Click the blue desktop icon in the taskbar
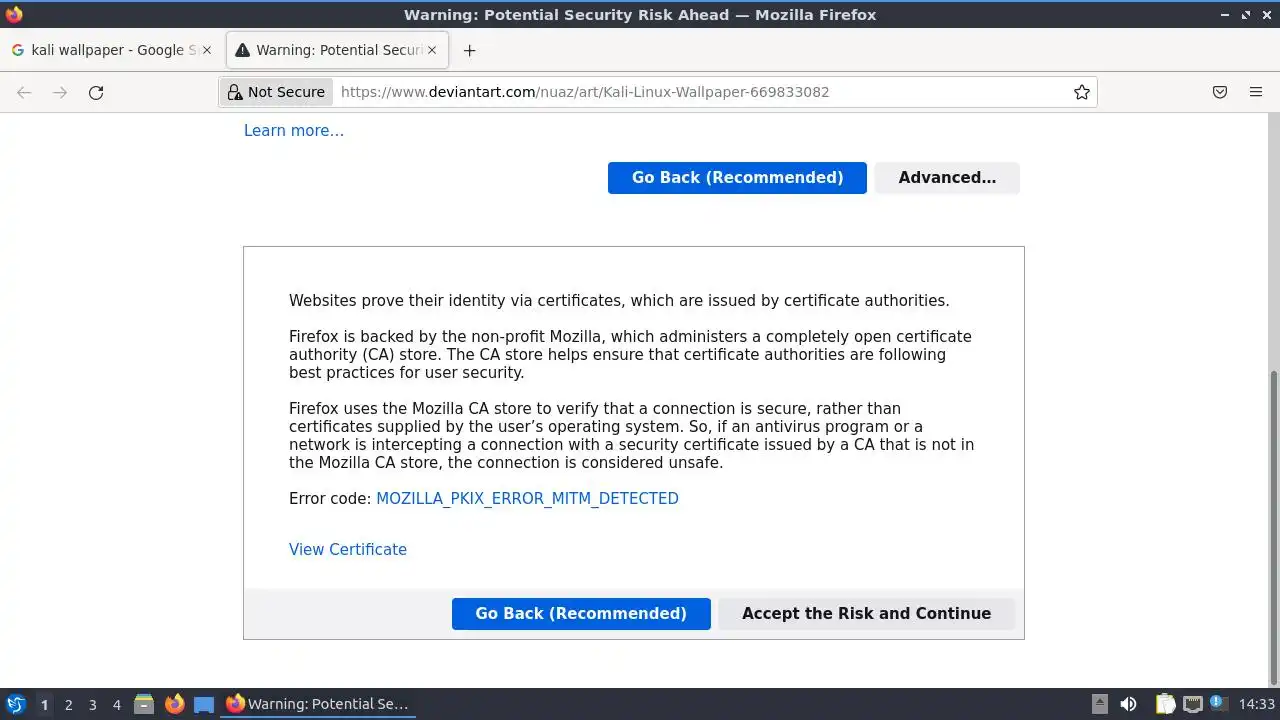The image size is (1280, 720). pos(204,704)
